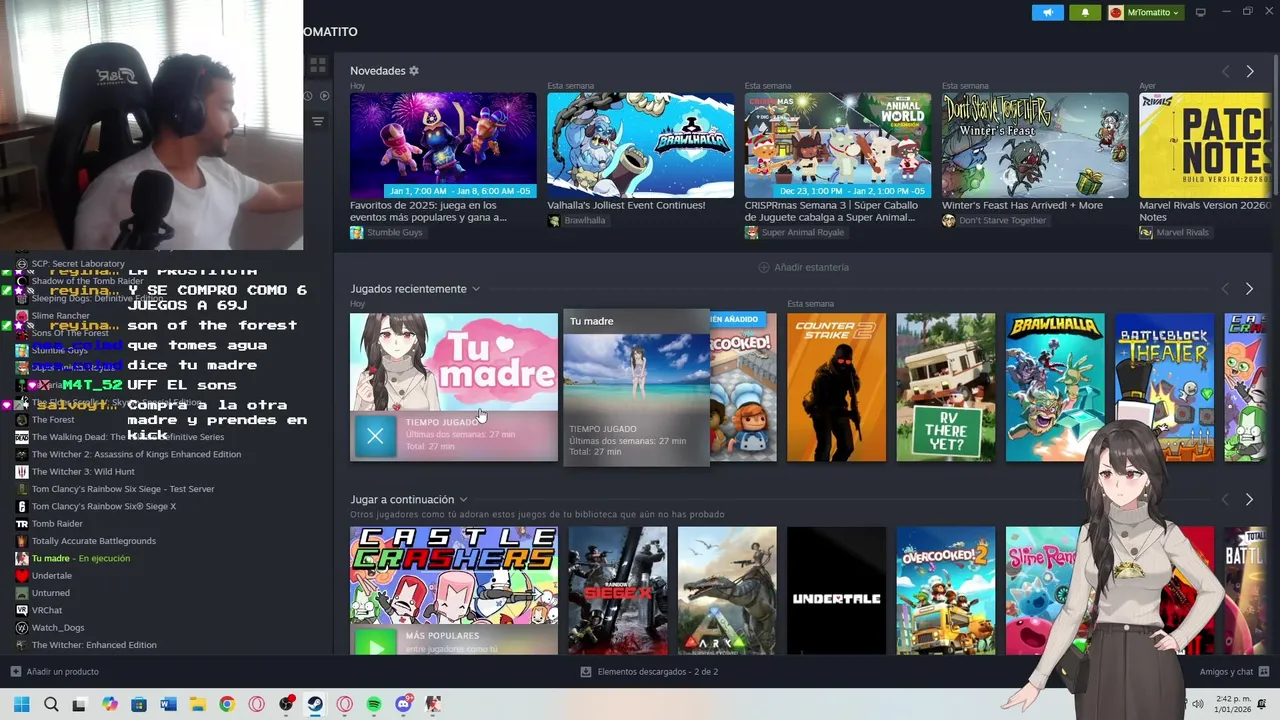Open the notifications bell

click(1085, 12)
